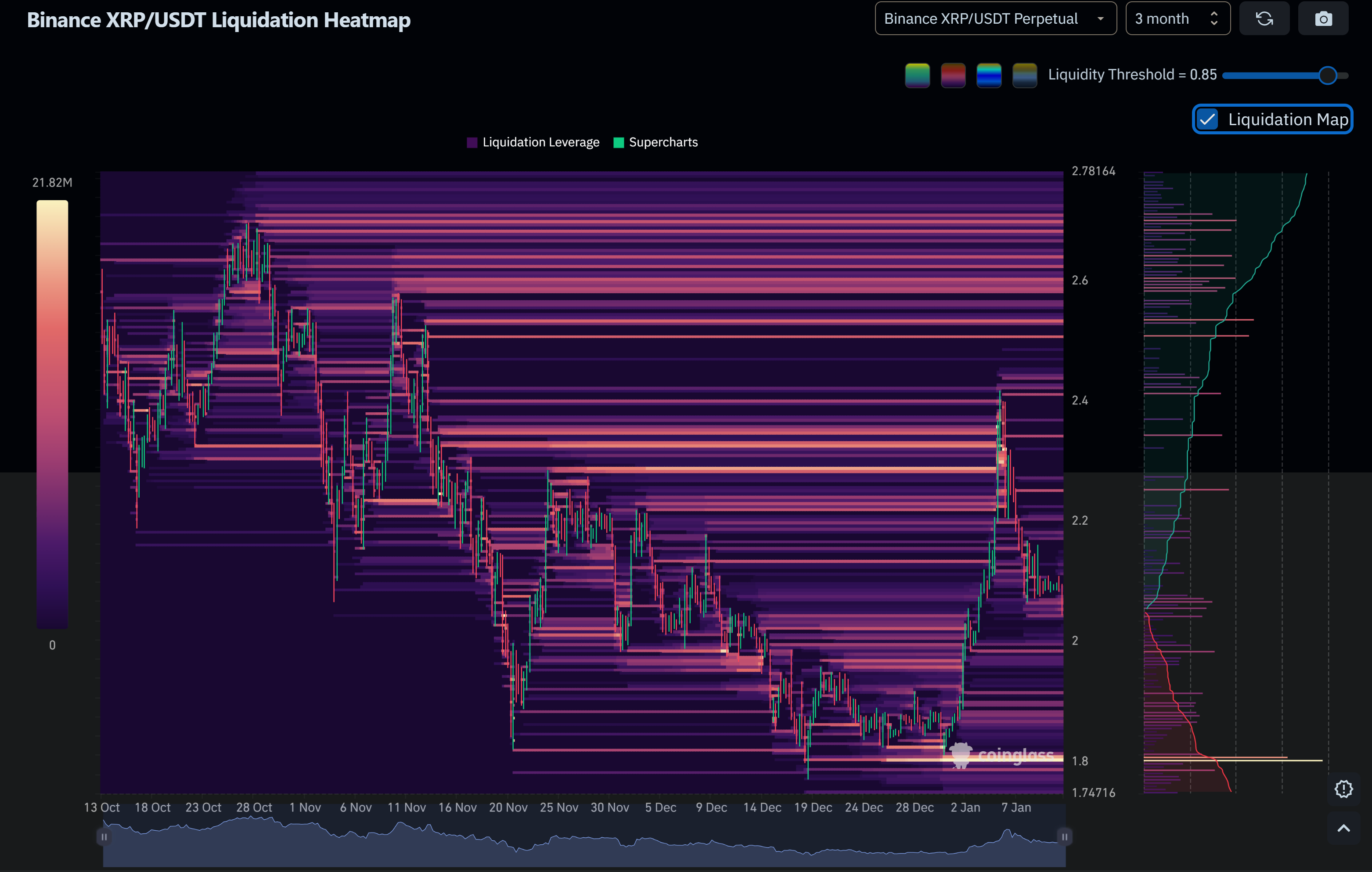Click the scroll-to-top chevron arrow
The width and height of the screenshot is (1372, 872).
(x=1343, y=828)
